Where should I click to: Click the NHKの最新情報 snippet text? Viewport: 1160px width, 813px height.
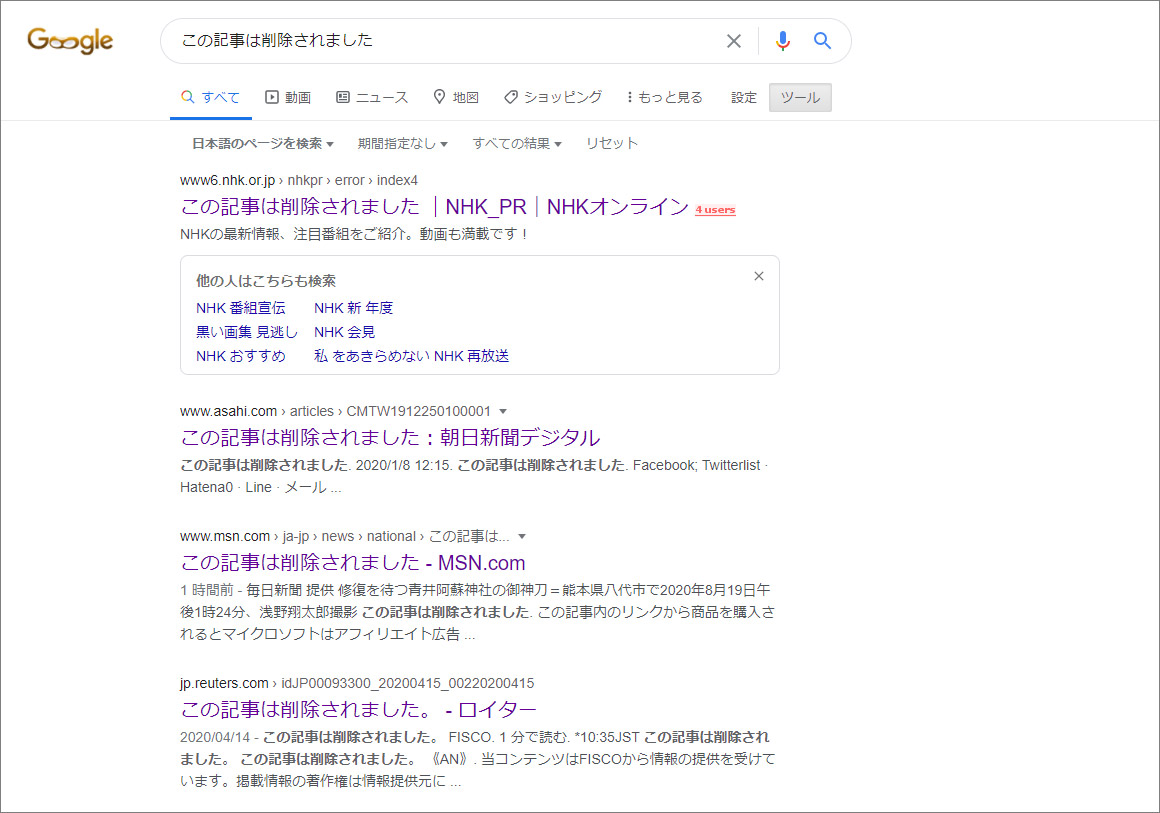click(x=354, y=235)
